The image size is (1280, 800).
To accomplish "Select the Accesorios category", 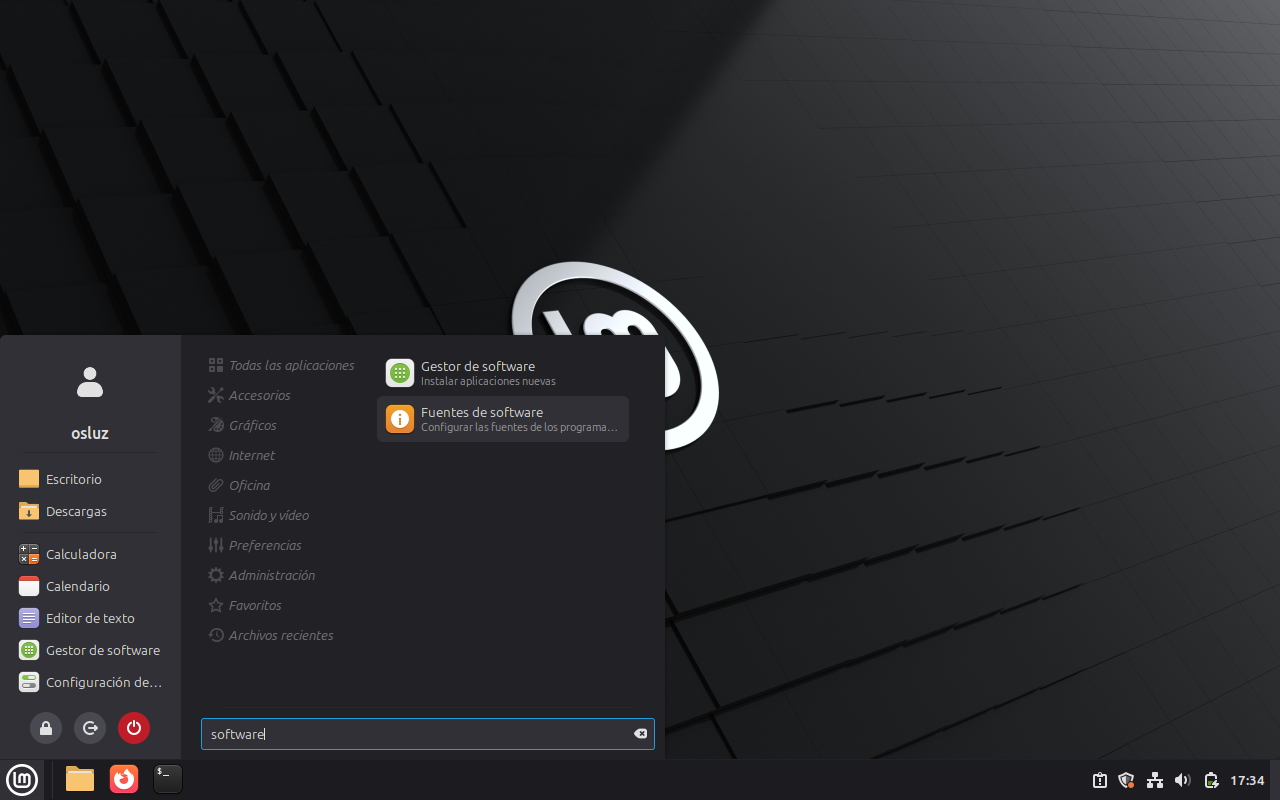I will [249, 395].
